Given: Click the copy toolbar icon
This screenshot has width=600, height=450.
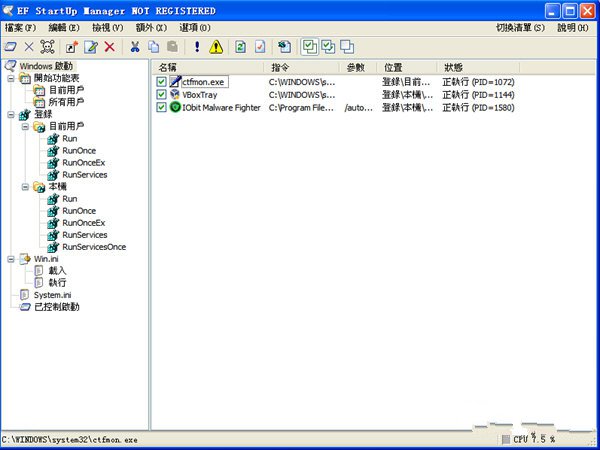Looking at the screenshot, I should pyautogui.click(x=154, y=47).
